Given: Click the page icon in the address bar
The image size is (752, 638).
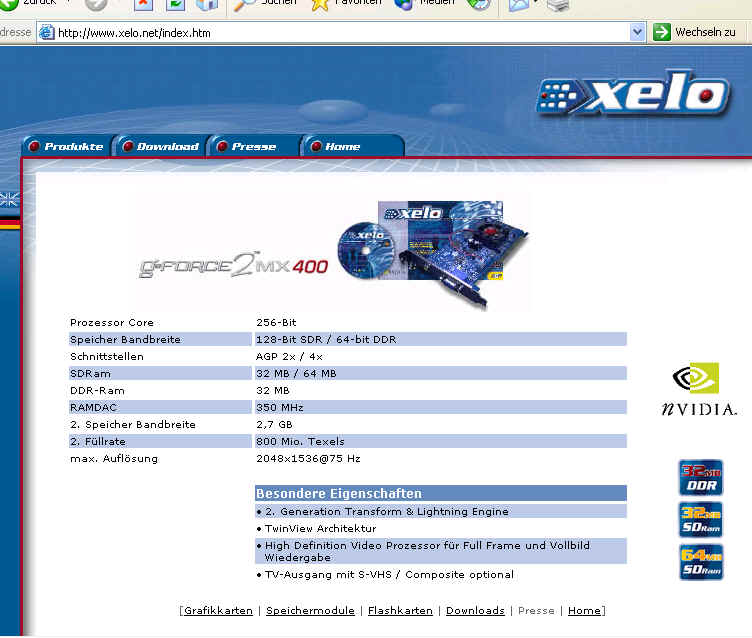Looking at the screenshot, I should pyautogui.click(x=47, y=32).
